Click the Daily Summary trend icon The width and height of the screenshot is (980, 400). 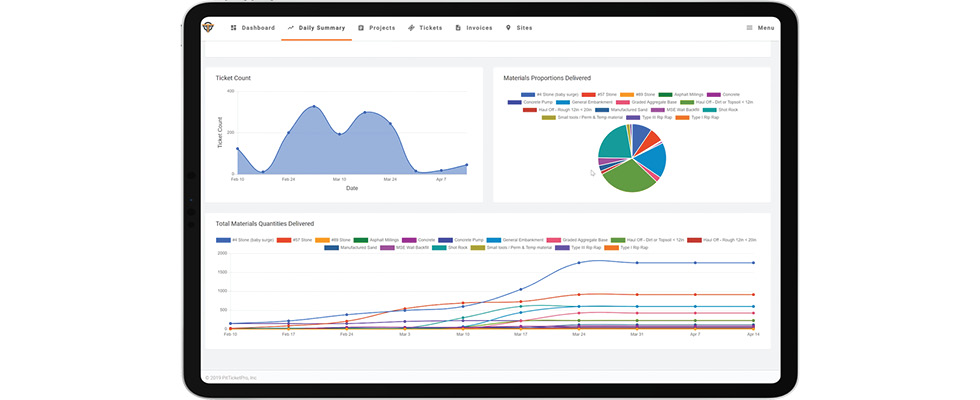(x=291, y=28)
